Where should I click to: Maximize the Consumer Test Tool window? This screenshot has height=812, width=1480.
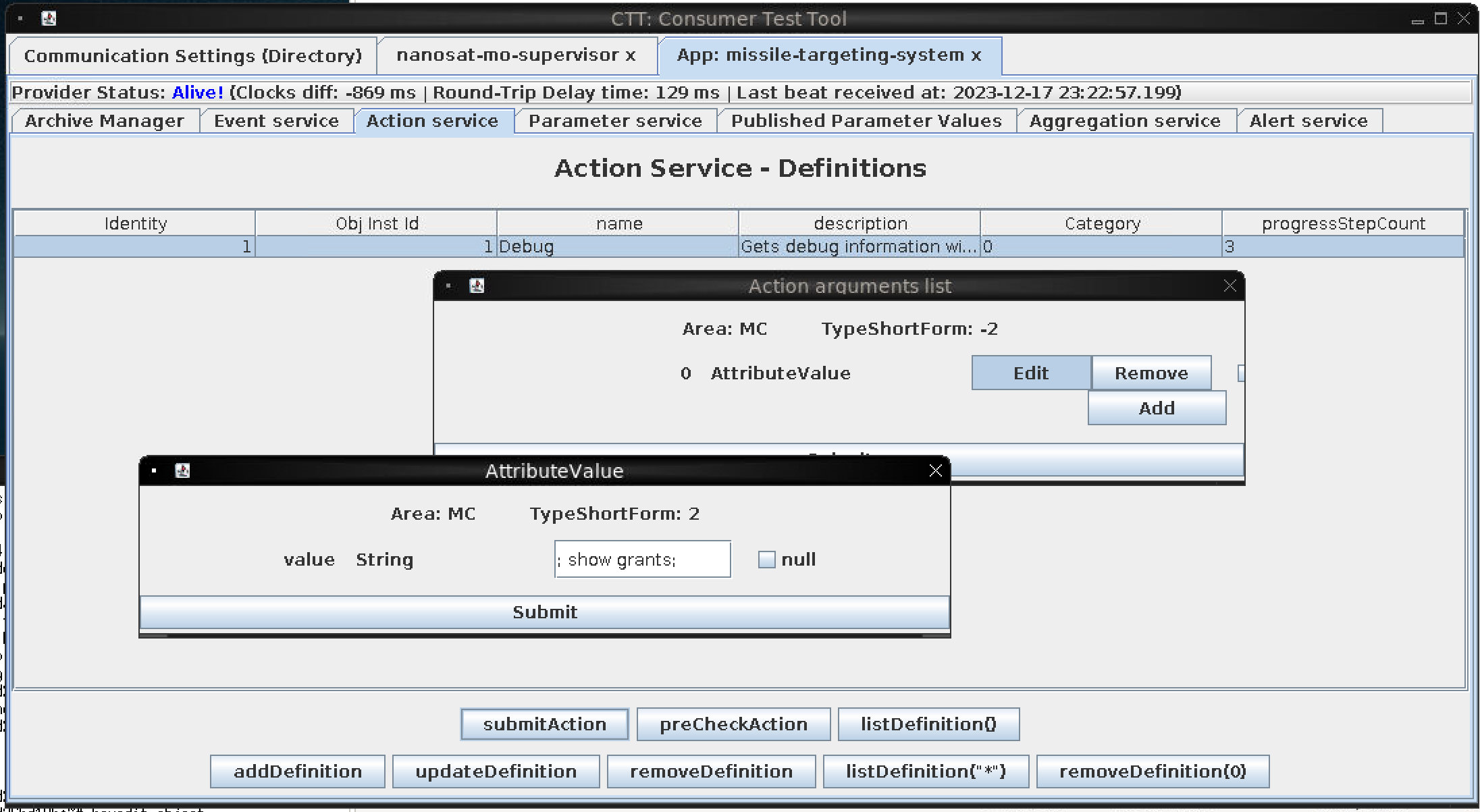[x=1440, y=18]
